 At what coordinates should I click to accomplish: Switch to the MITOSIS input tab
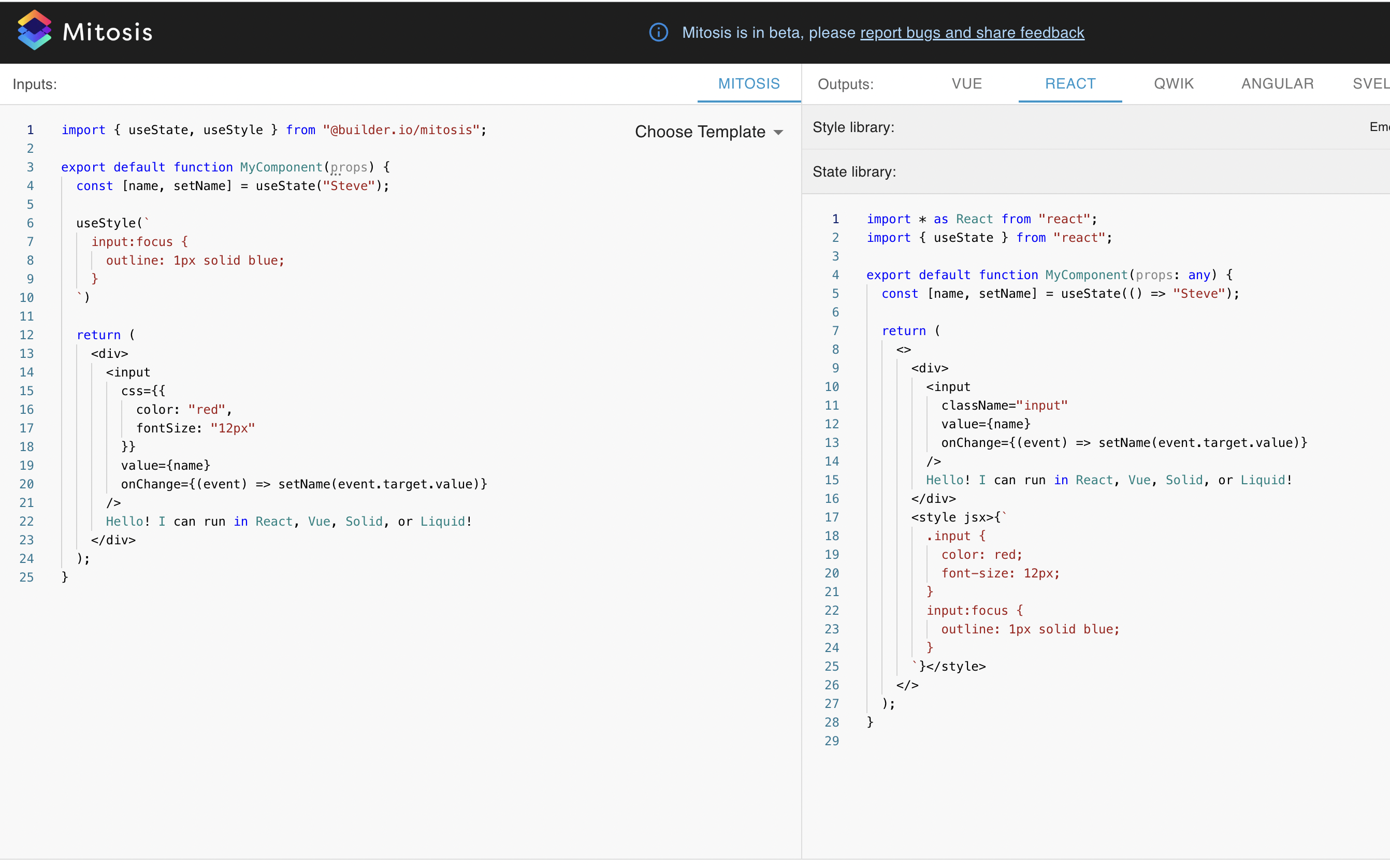(x=748, y=84)
